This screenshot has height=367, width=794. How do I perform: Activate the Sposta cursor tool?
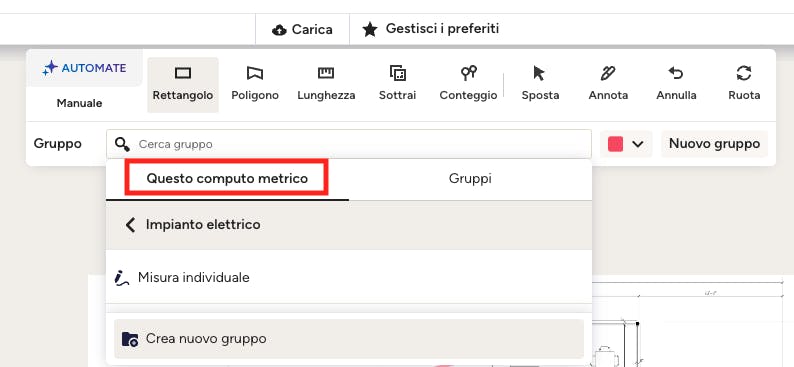pos(540,85)
